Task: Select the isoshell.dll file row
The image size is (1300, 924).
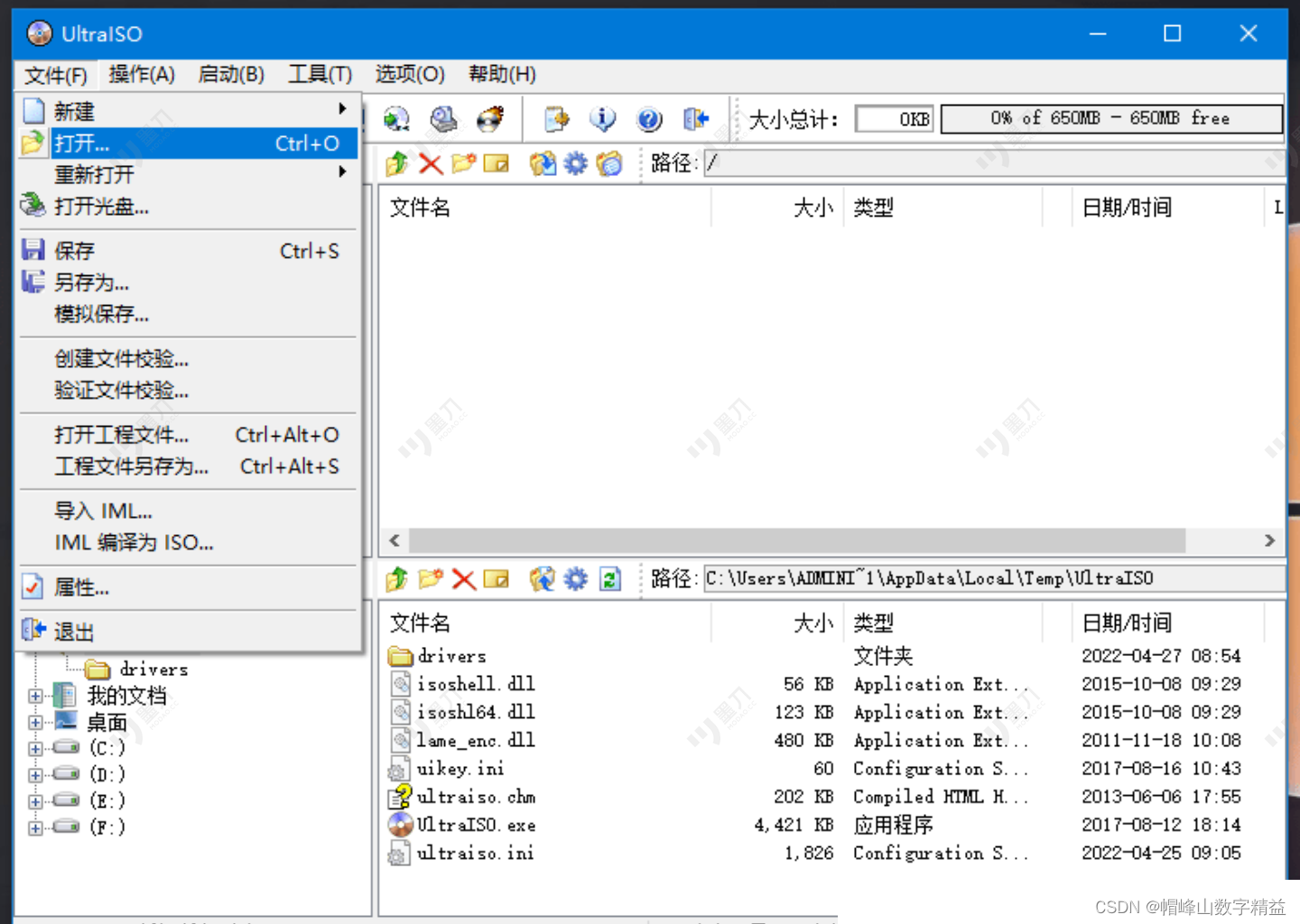Action: tap(816, 684)
